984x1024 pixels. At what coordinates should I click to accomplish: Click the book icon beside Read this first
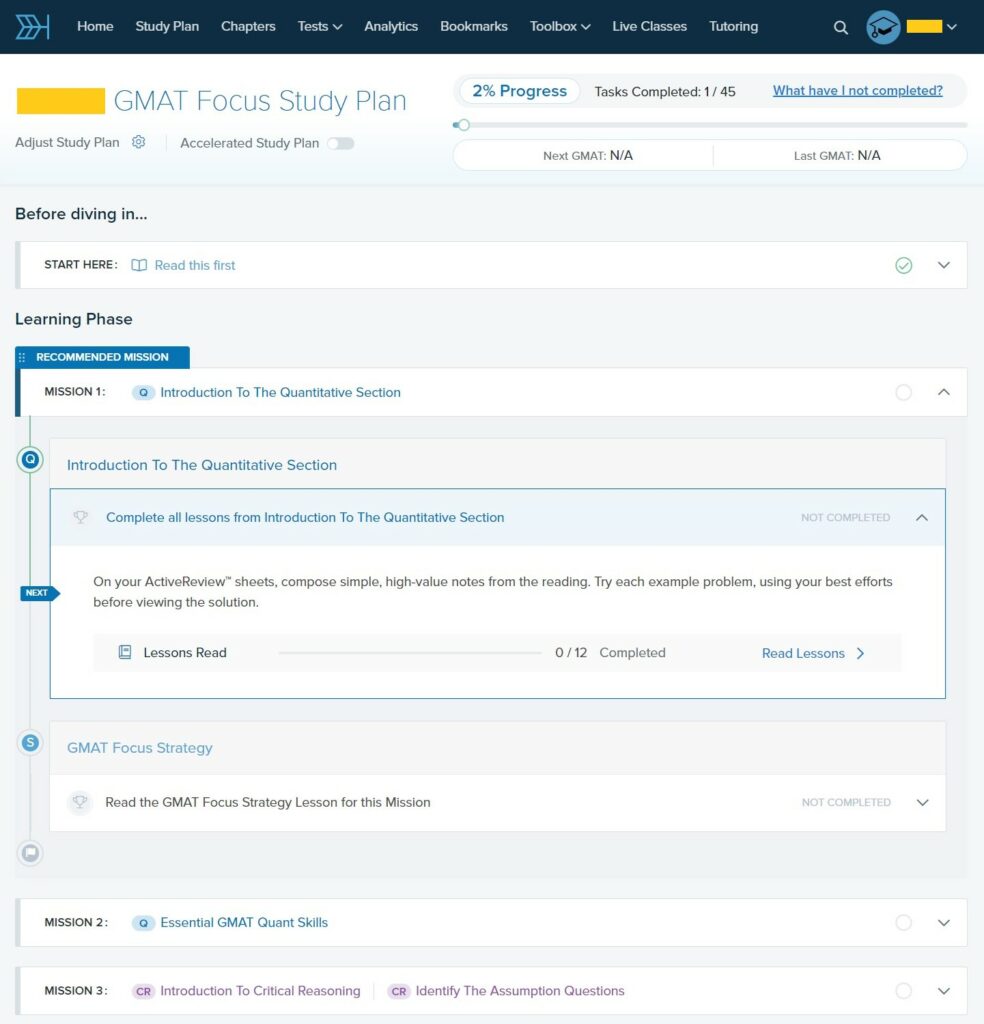[139, 265]
